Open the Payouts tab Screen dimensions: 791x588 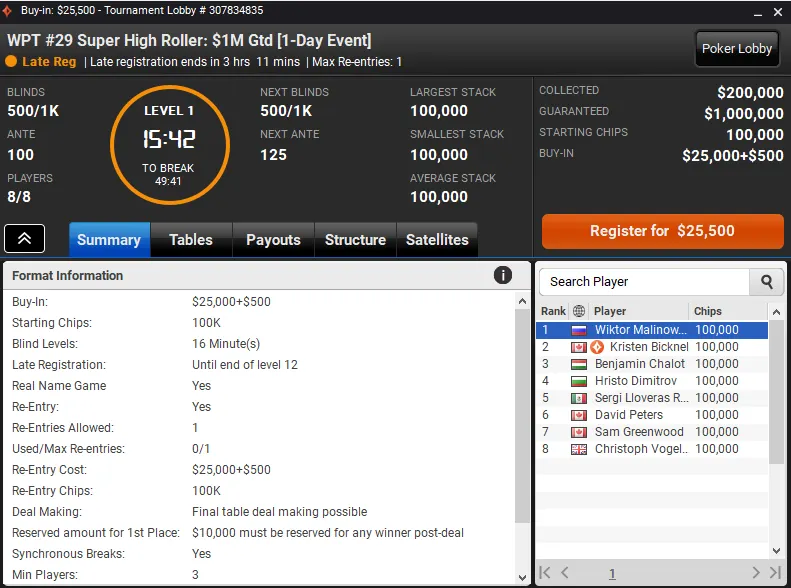click(x=273, y=240)
